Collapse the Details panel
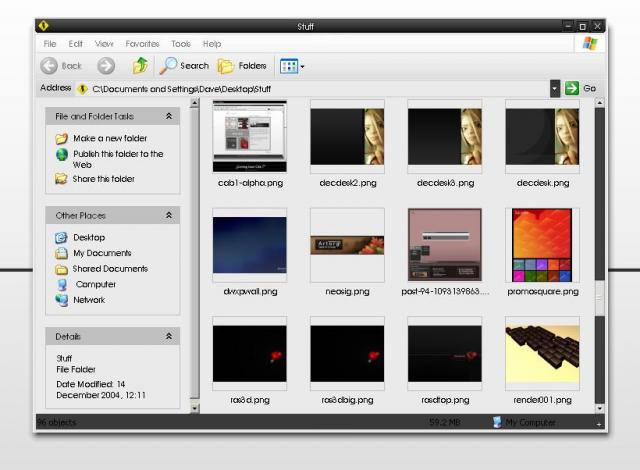The image size is (640, 470). 169,336
